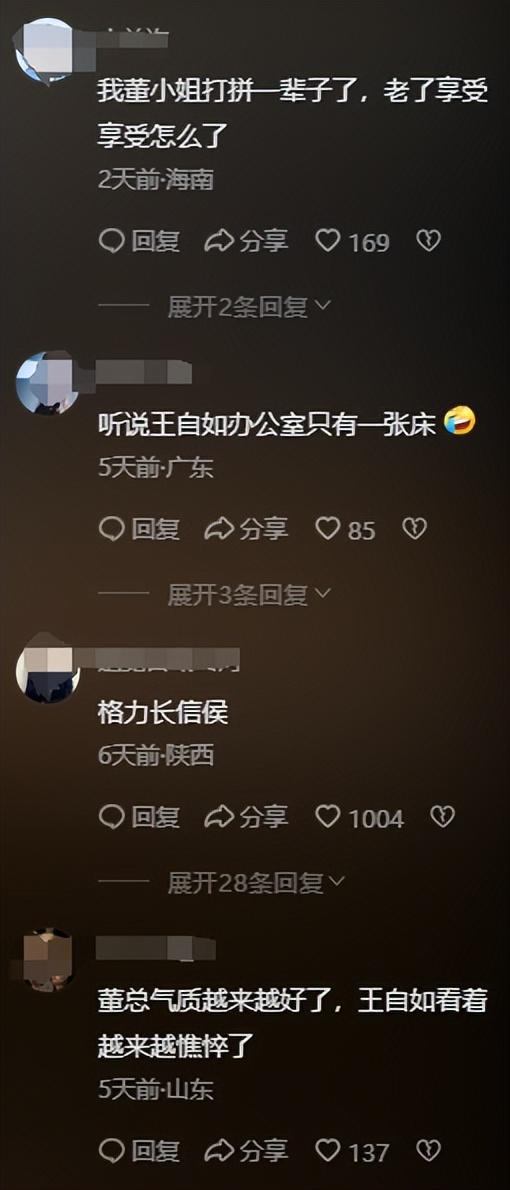The height and width of the screenshot is (1190, 510).
Task: Expand 展开2条回复 replies
Action: click(x=249, y=307)
